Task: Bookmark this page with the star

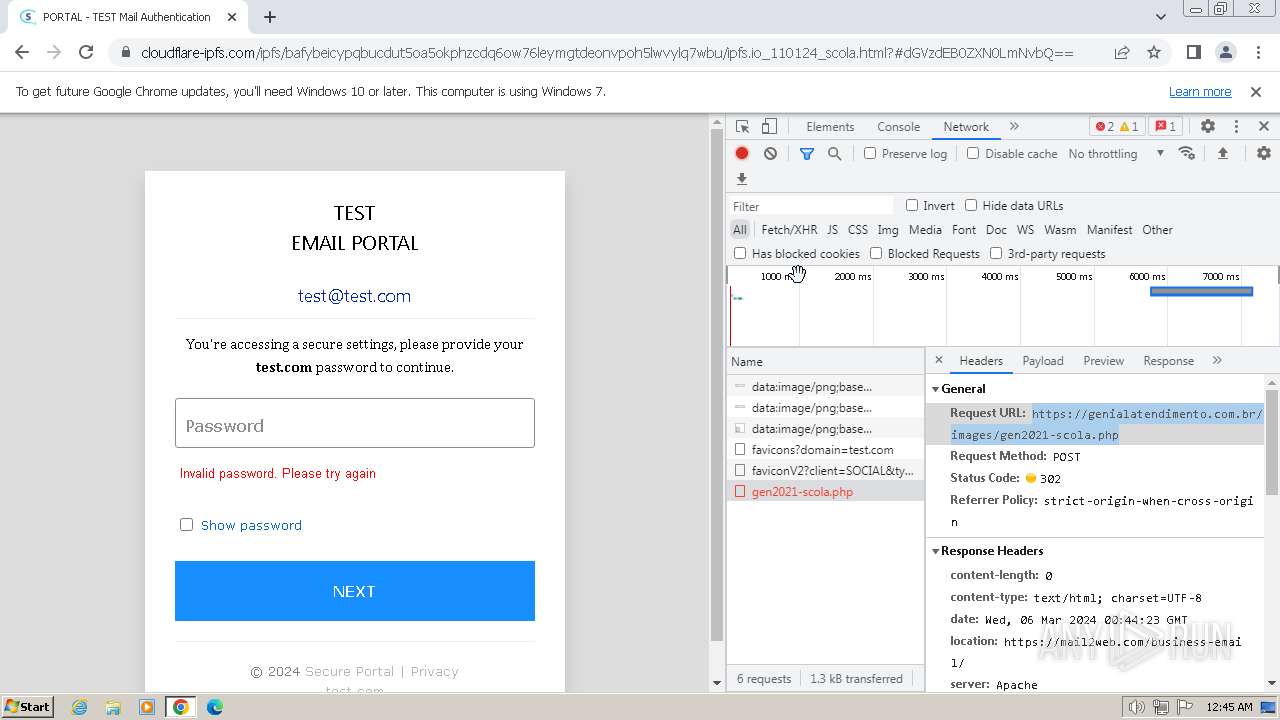Action: click(1154, 53)
